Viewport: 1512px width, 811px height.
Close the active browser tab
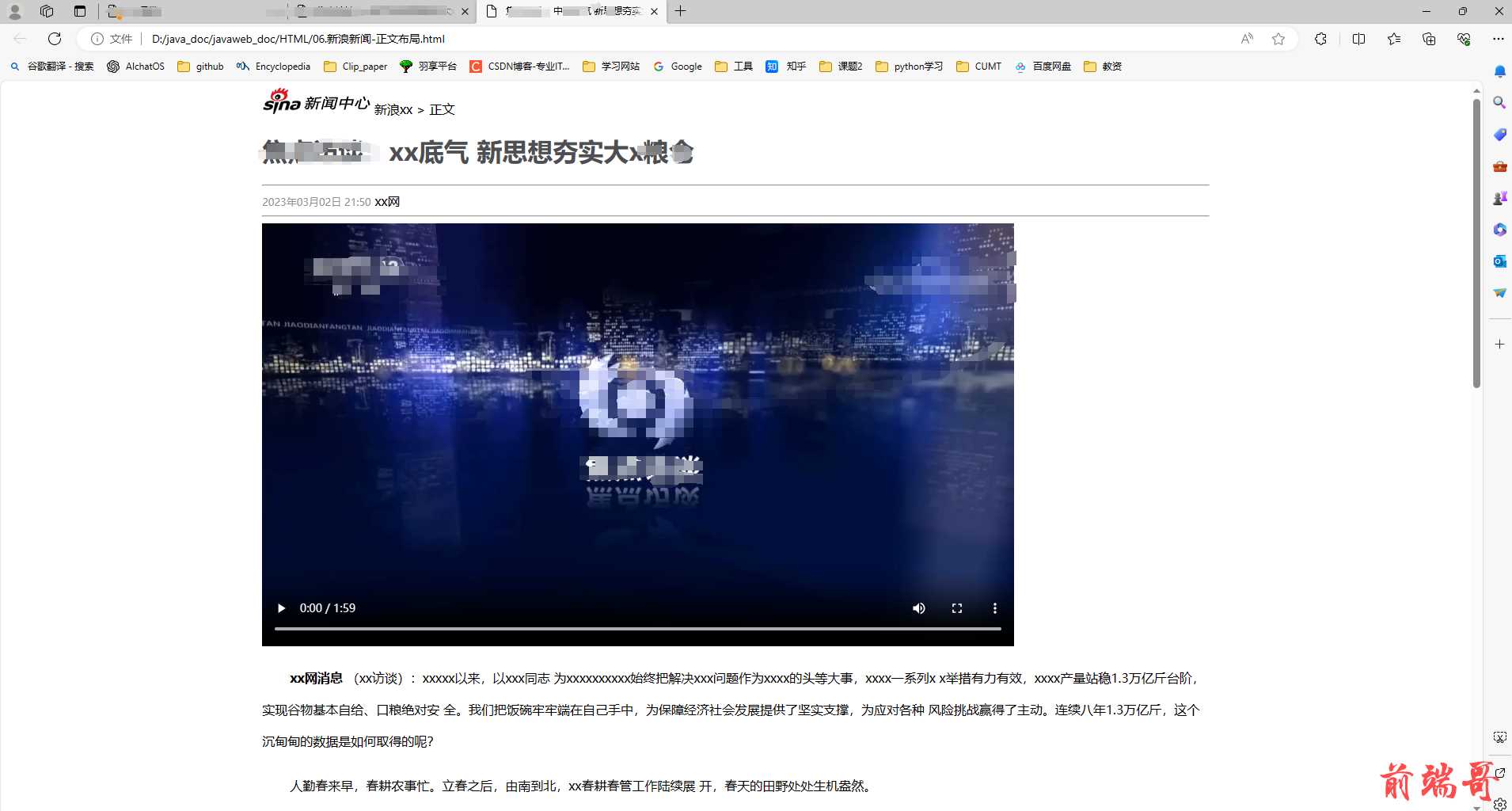(x=654, y=11)
